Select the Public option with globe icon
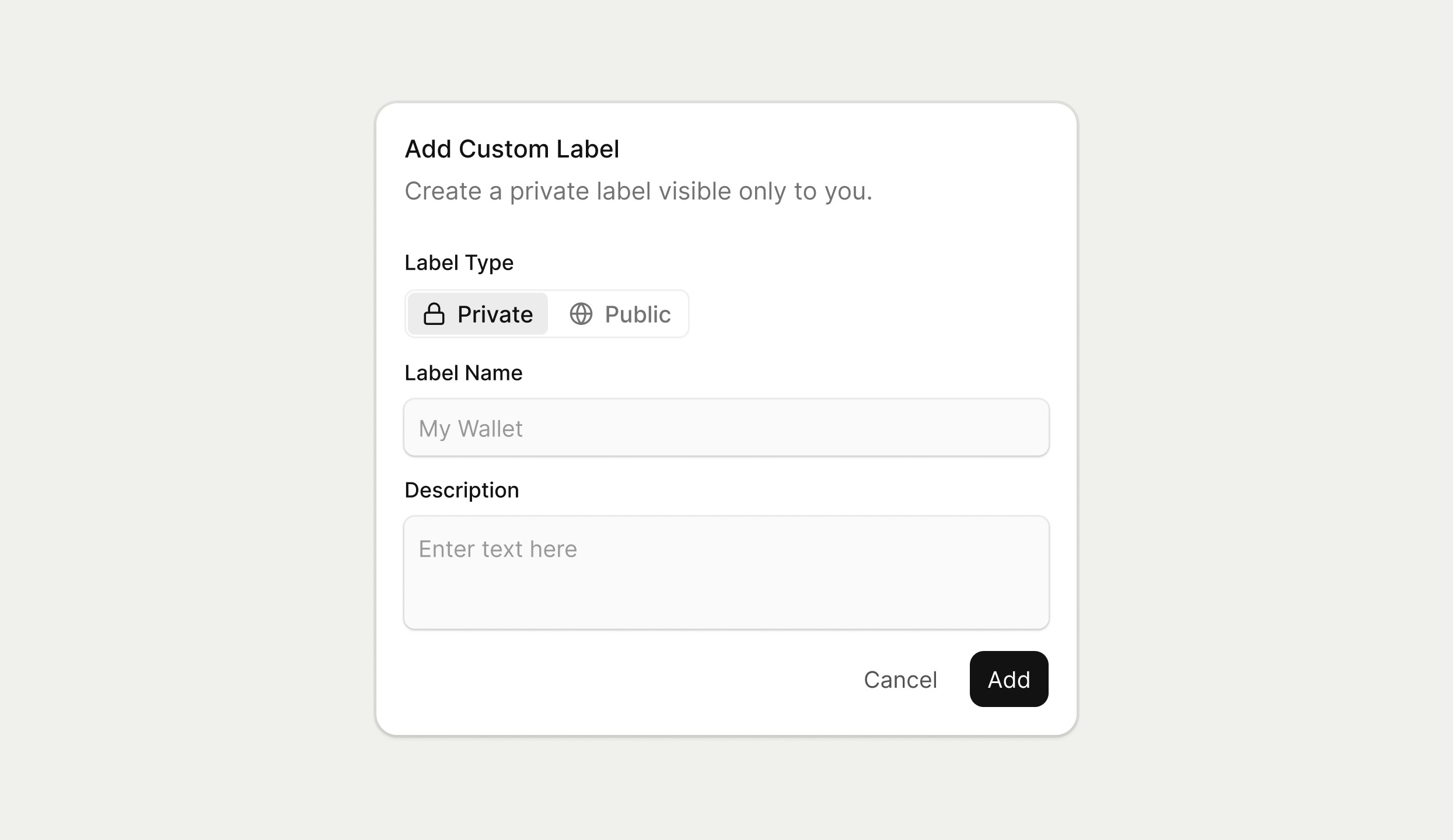Image resolution: width=1453 pixels, height=840 pixels. coord(619,314)
